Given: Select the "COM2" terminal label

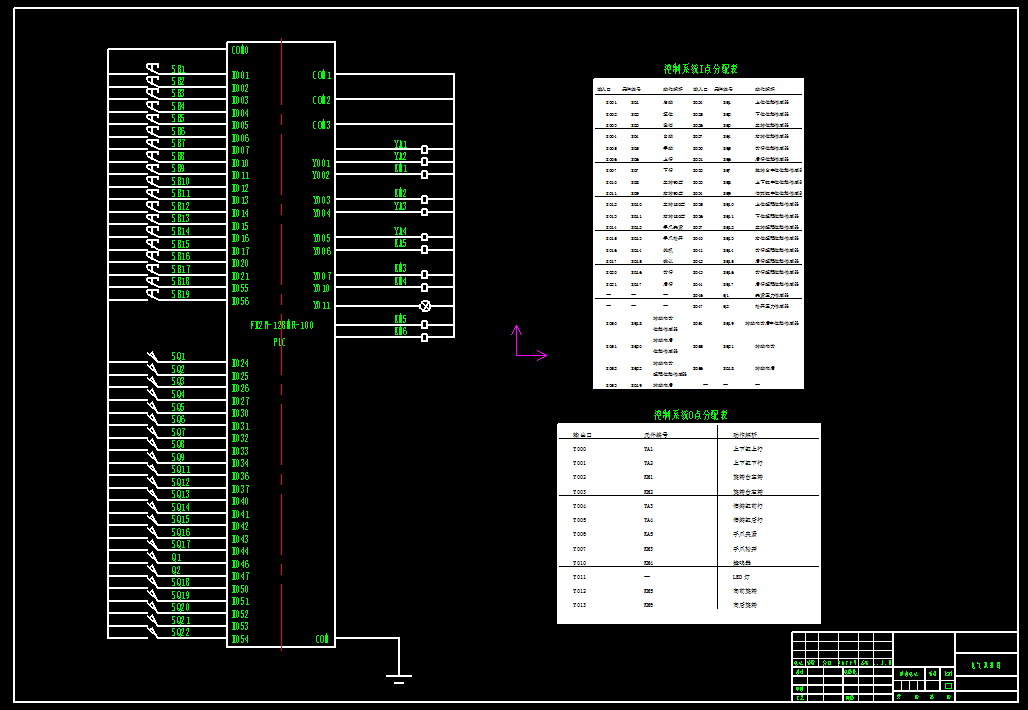Looking at the screenshot, I should click(322, 100).
